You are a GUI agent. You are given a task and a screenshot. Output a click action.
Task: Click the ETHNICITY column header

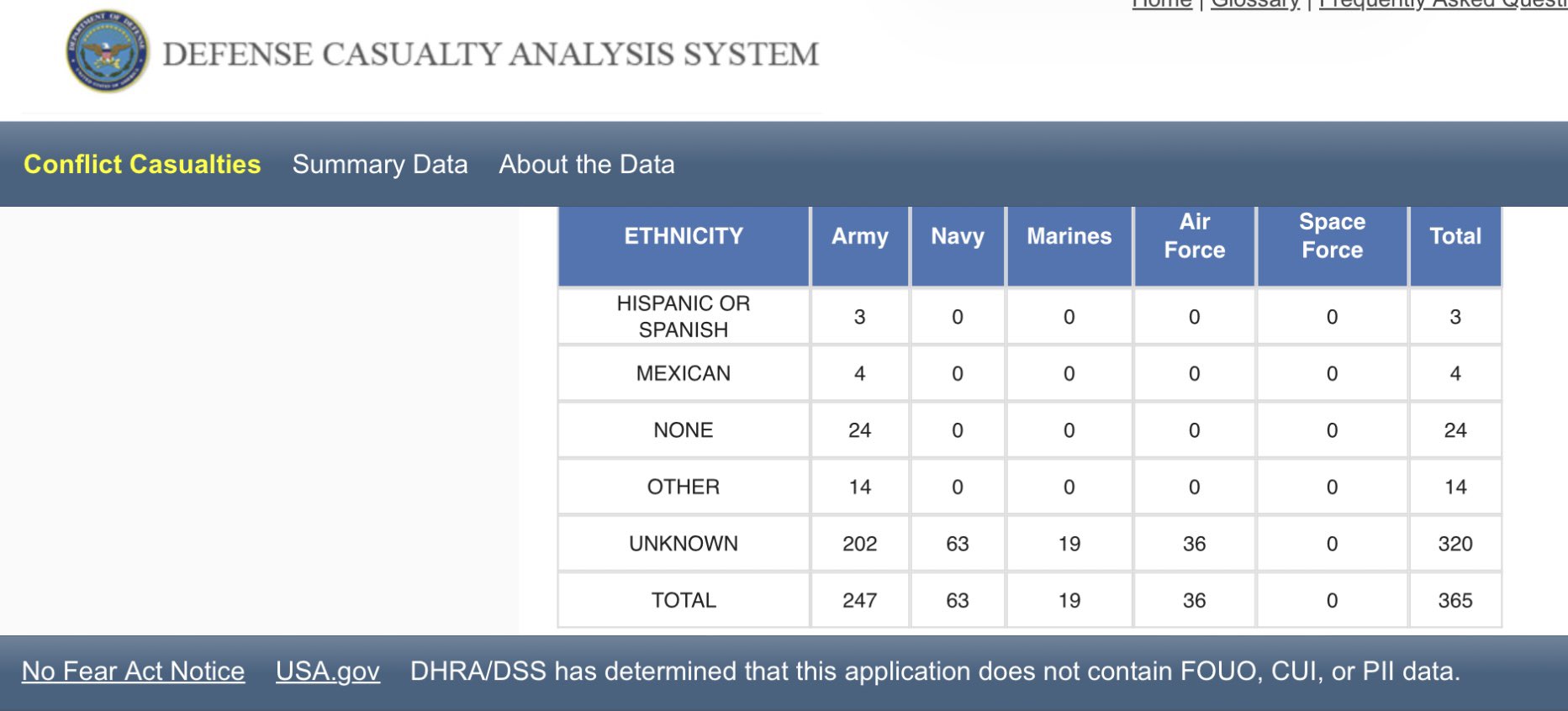pyautogui.click(x=684, y=236)
